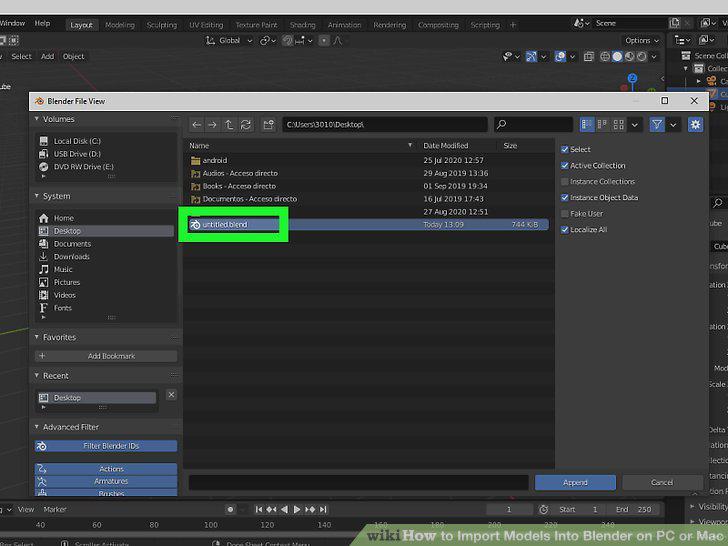Switch to thumbnail display mode
The image size is (728, 546).
click(x=618, y=124)
